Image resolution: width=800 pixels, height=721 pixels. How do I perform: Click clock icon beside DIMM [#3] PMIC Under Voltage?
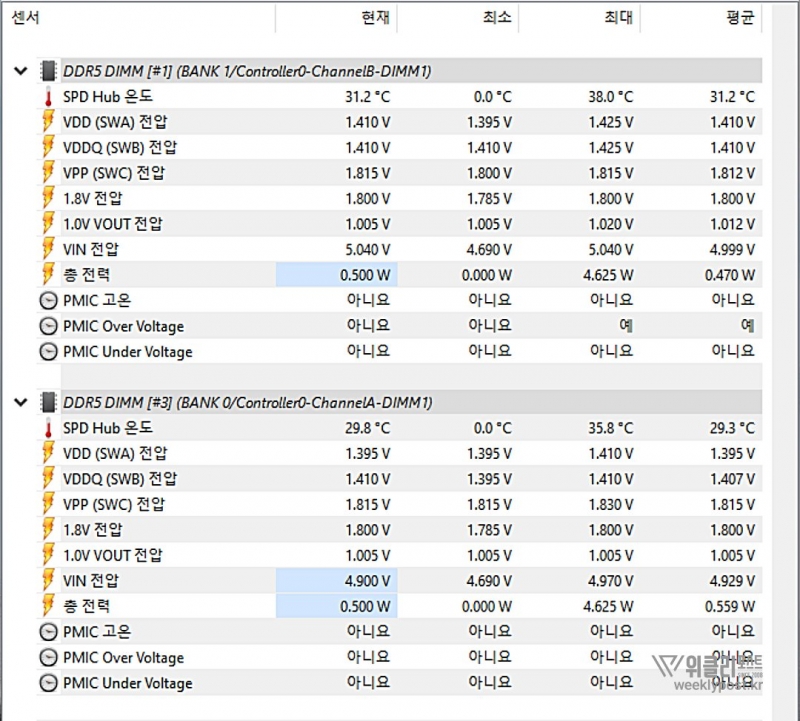pos(48,683)
